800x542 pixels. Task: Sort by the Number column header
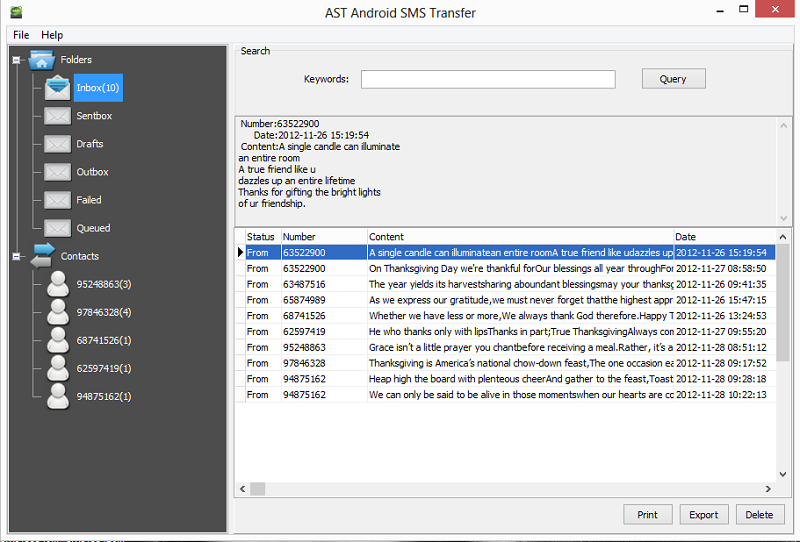(324, 237)
